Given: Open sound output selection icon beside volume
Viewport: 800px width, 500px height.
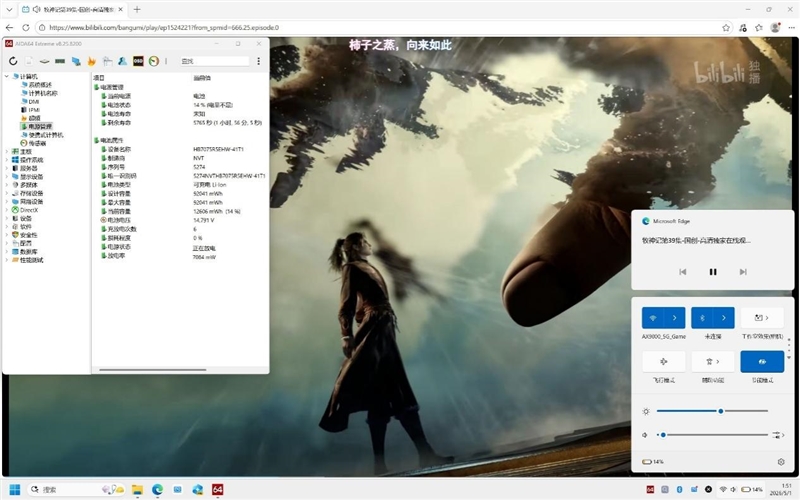Looking at the screenshot, I should (x=778, y=435).
